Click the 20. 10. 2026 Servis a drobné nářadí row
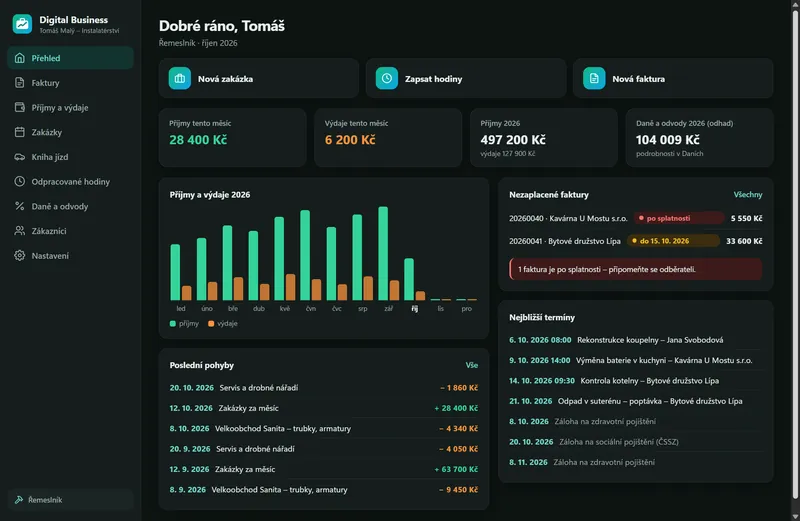The height and width of the screenshot is (521, 800). [x=324, y=388]
